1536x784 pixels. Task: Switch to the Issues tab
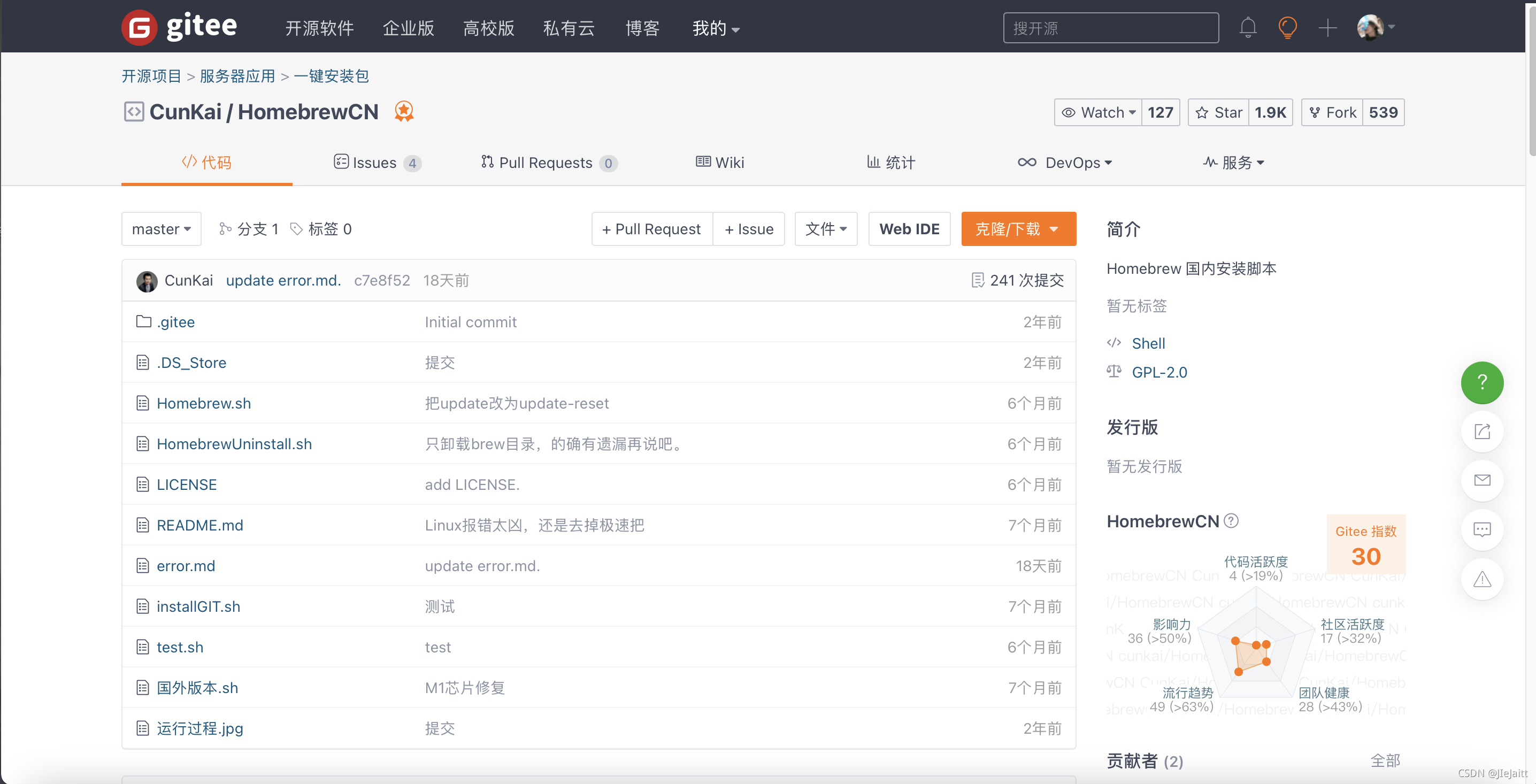tap(377, 162)
